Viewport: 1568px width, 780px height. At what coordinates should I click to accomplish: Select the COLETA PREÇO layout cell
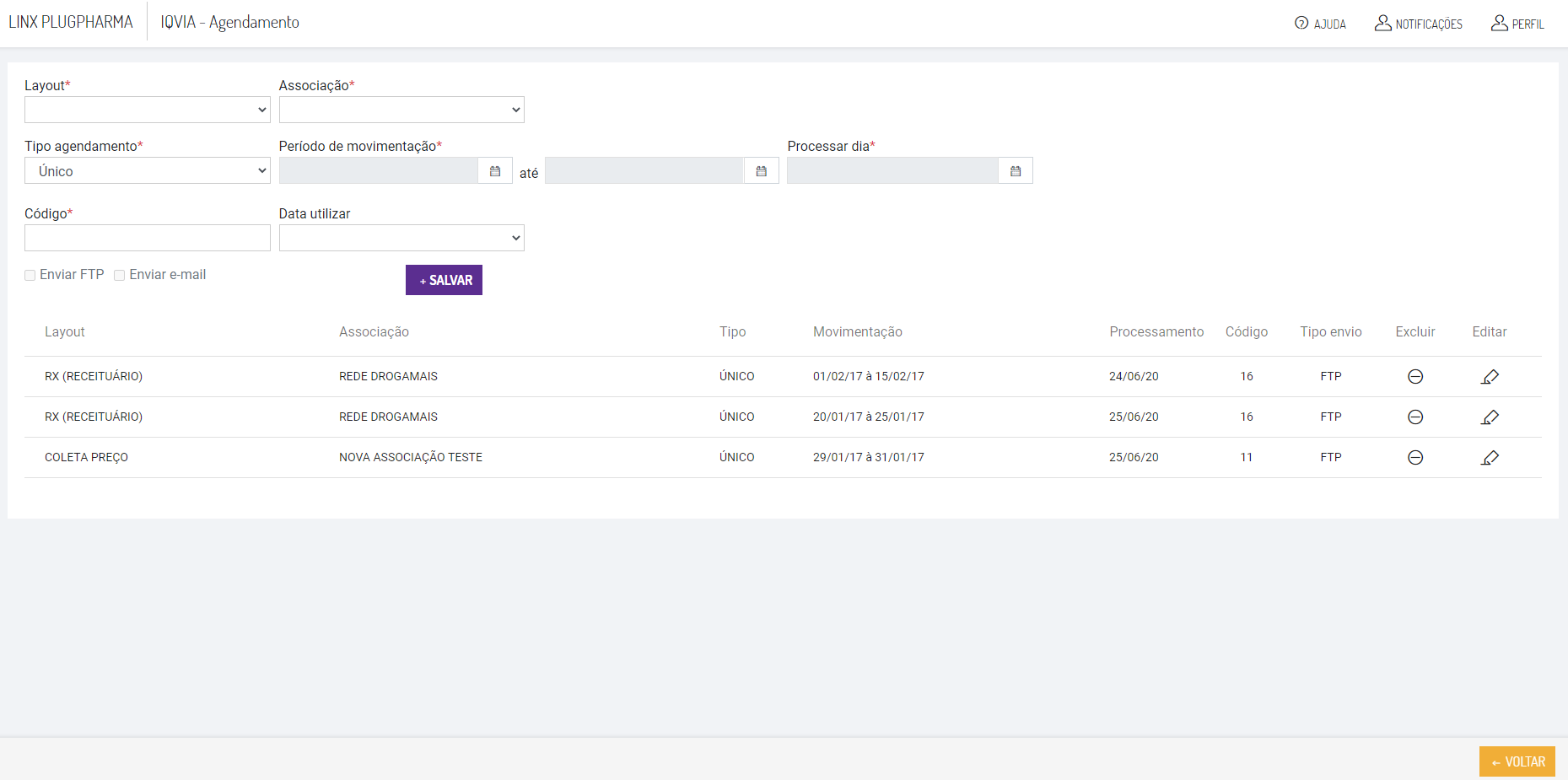pos(86,457)
